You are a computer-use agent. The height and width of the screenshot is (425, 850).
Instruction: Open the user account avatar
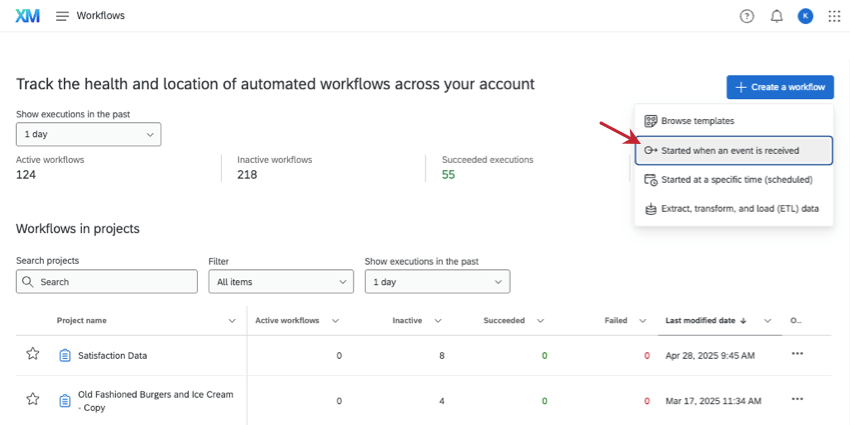[x=805, y=16]
